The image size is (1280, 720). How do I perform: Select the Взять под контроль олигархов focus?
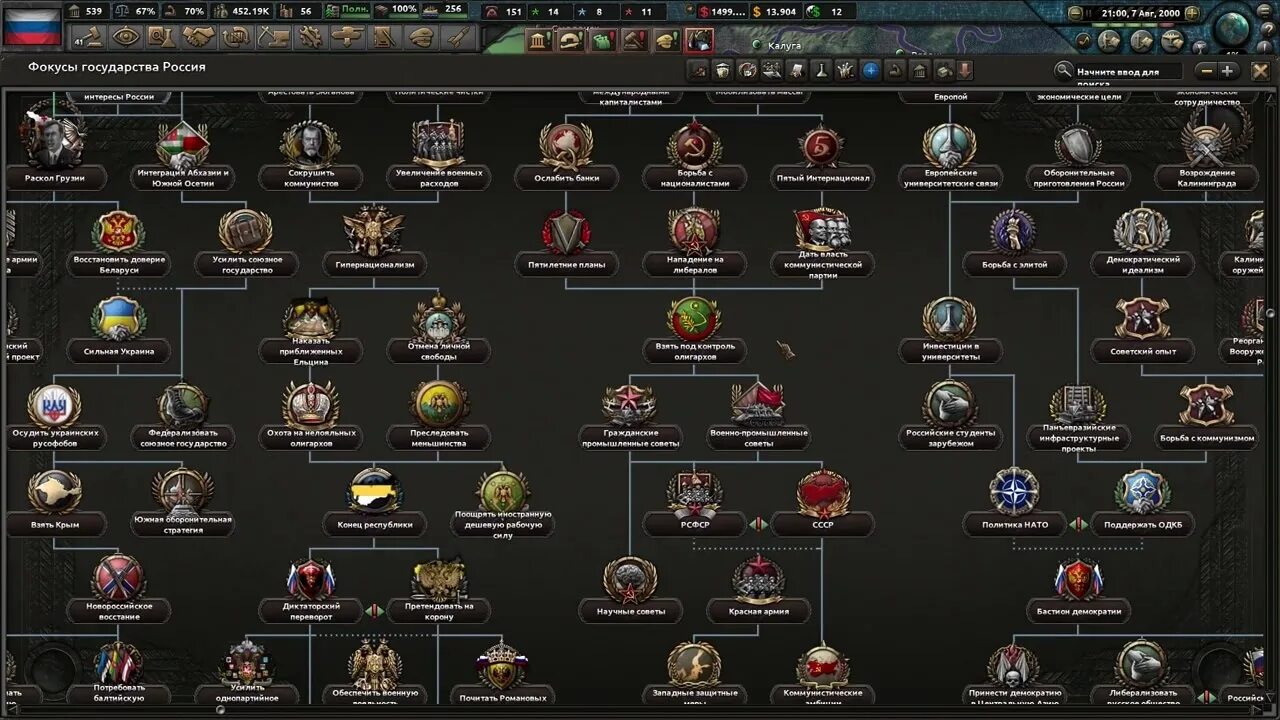pyautogui.click(x=695, y=330)
